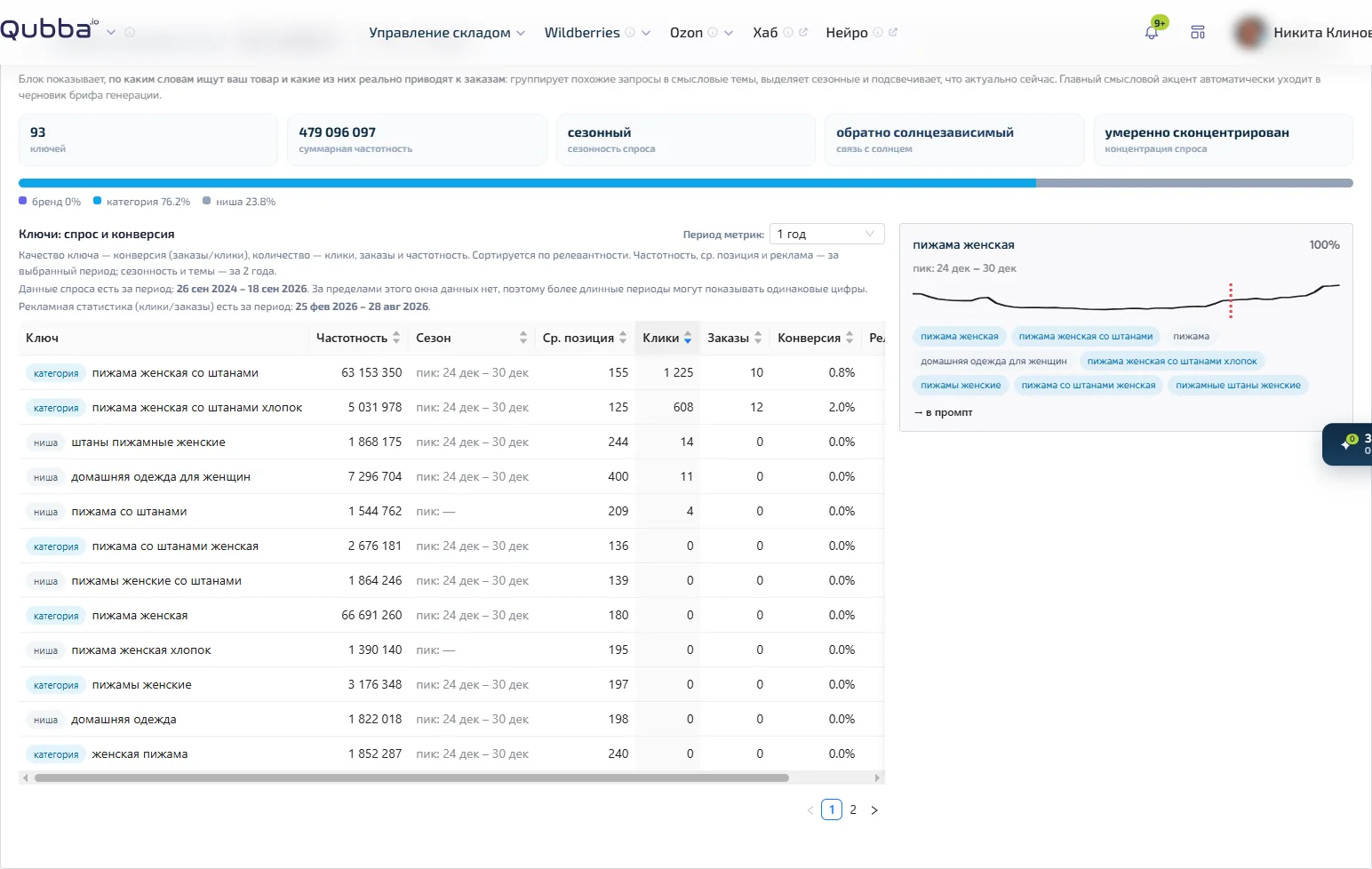Select the row женская пижама
The image size is (1372, 869).
(x=451, y=753)
